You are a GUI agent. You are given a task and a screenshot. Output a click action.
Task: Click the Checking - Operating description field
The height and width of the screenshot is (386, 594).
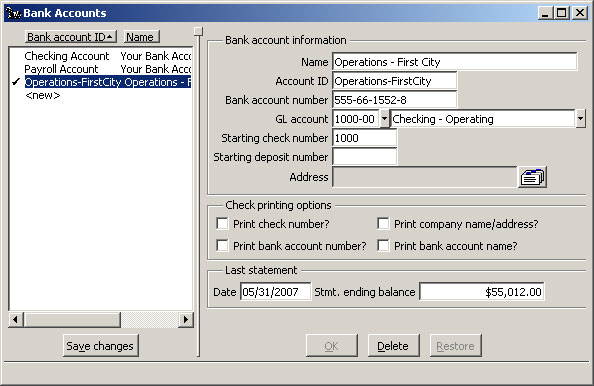click(x=483, y=119)
